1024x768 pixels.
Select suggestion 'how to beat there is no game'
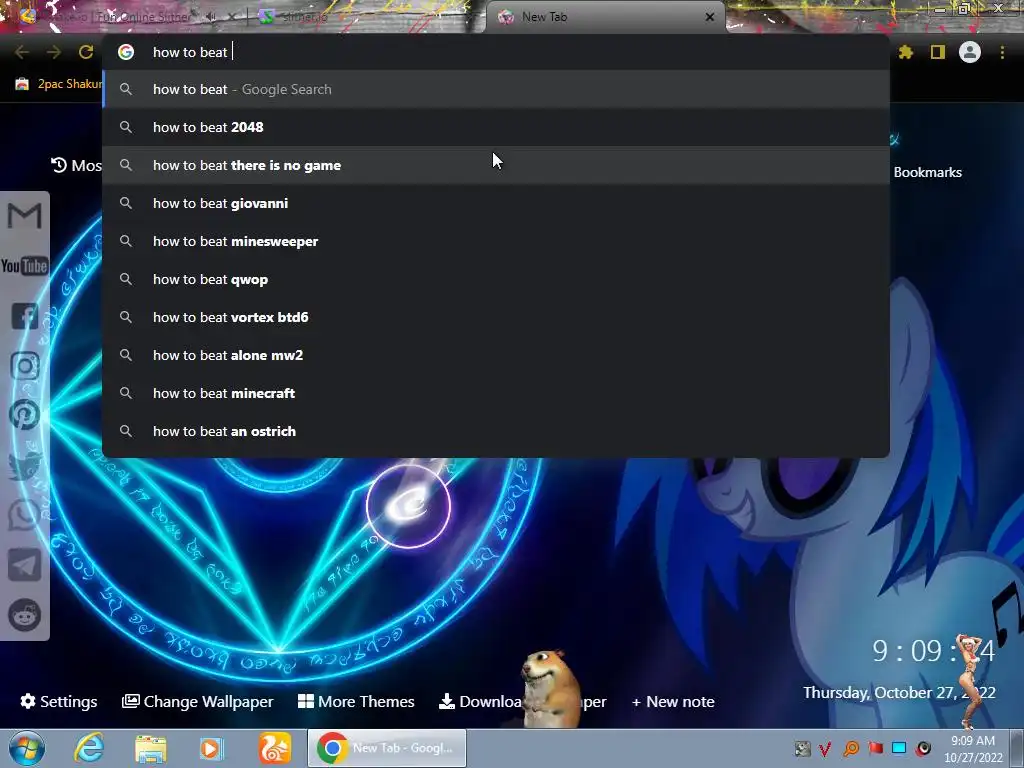[496, 165]
